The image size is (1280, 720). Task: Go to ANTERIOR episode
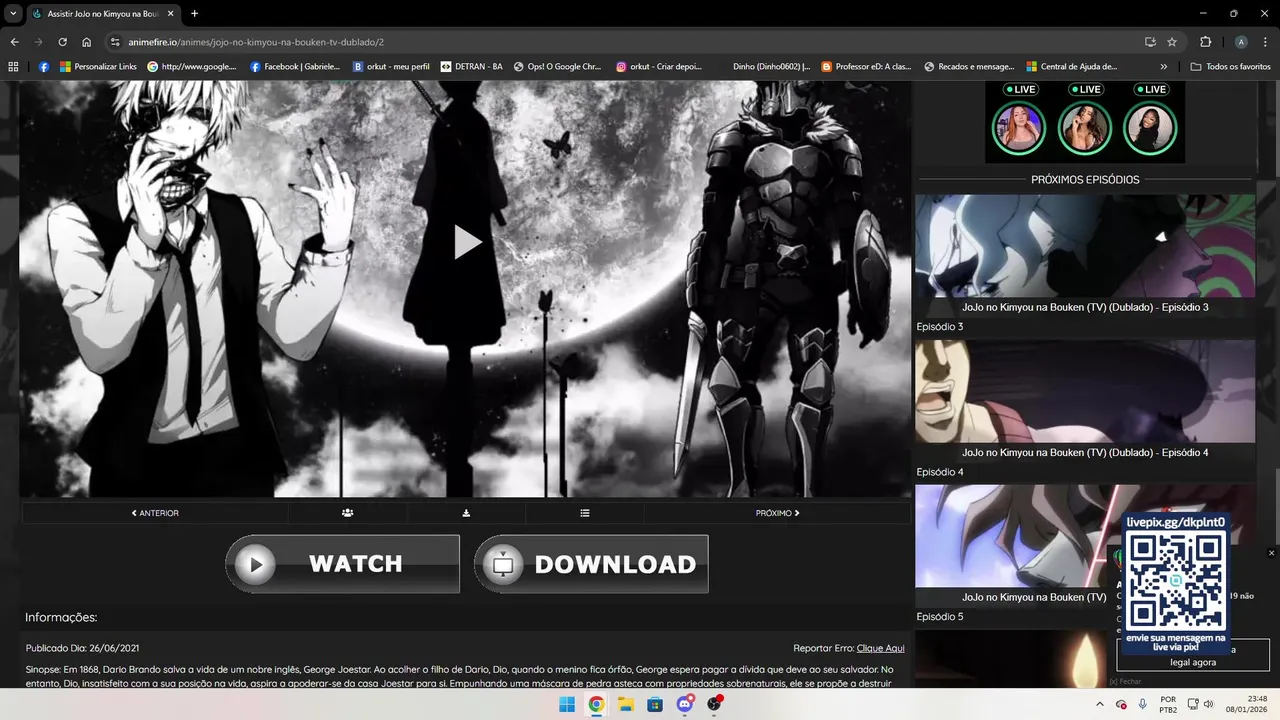(155, 513)
